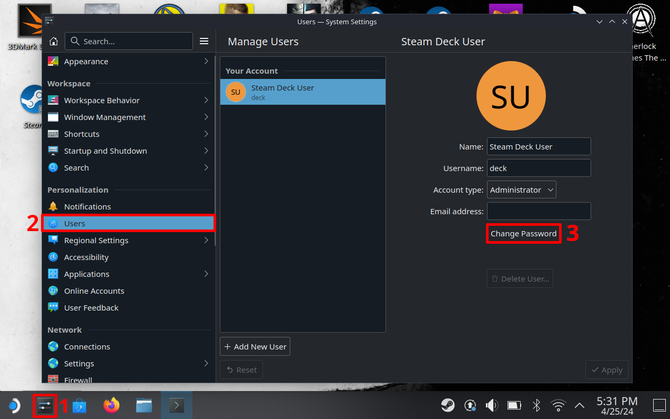Click the User Feedback chat icon
Image resolution: width=670 pixels, height=419 pixels.
click(x=53, y=308)
